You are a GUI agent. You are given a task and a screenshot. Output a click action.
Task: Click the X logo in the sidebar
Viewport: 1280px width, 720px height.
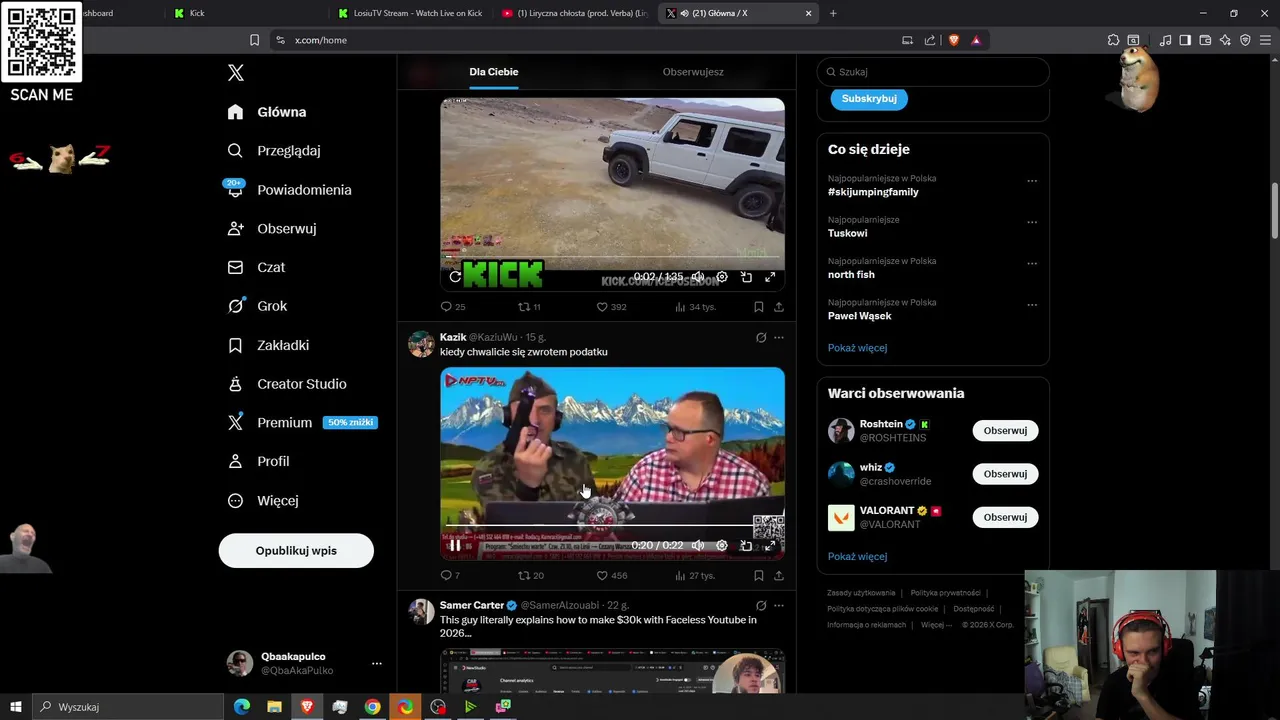coord(236,73)
